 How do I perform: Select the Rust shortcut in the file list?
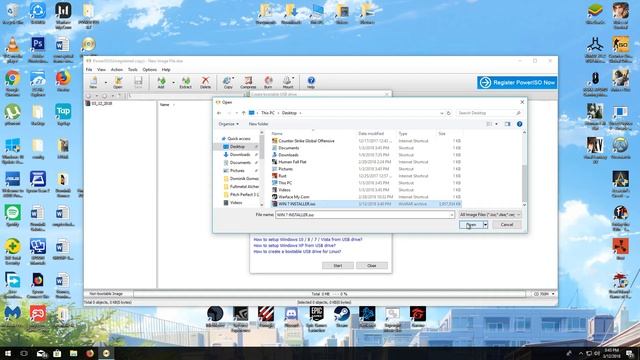[366, 176]
